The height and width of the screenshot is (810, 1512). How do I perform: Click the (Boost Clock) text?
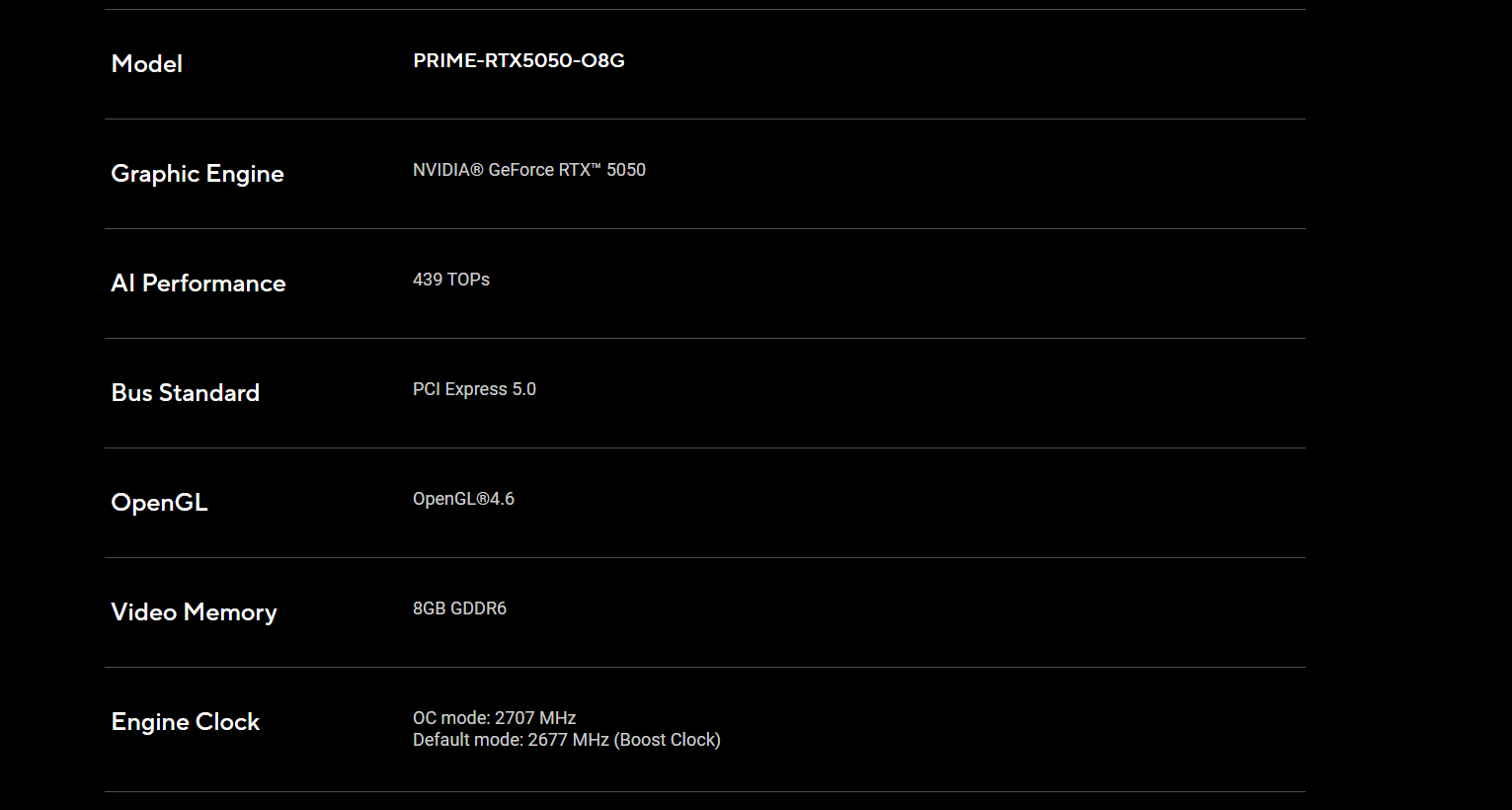(x=668, y=740)
